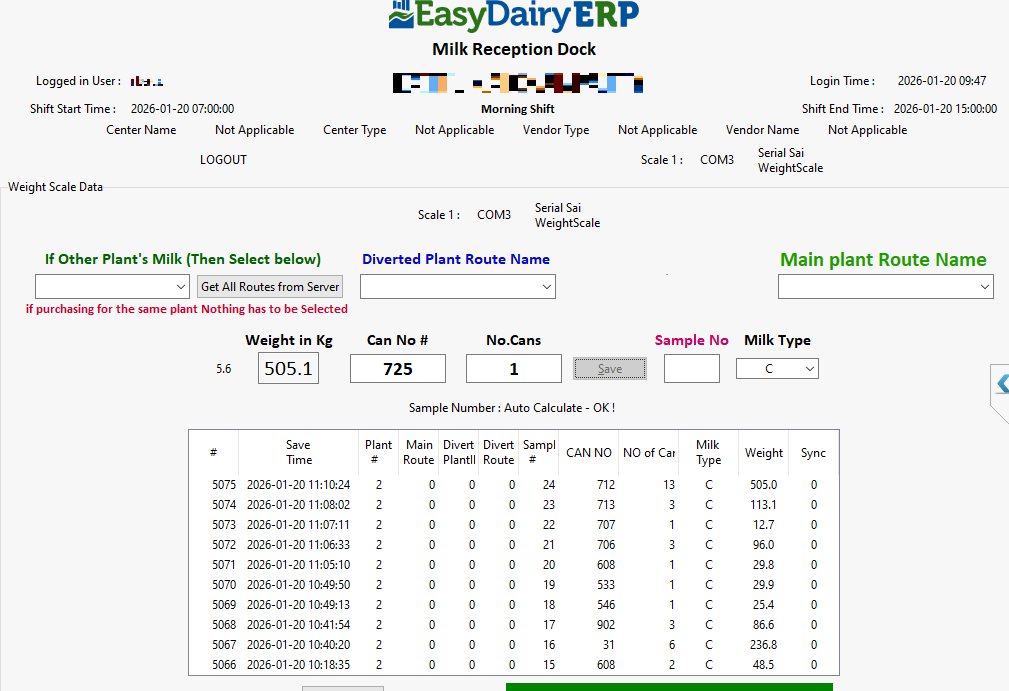Click the green button at the bottom
The image size is (1009, 691).
point(668,687)
